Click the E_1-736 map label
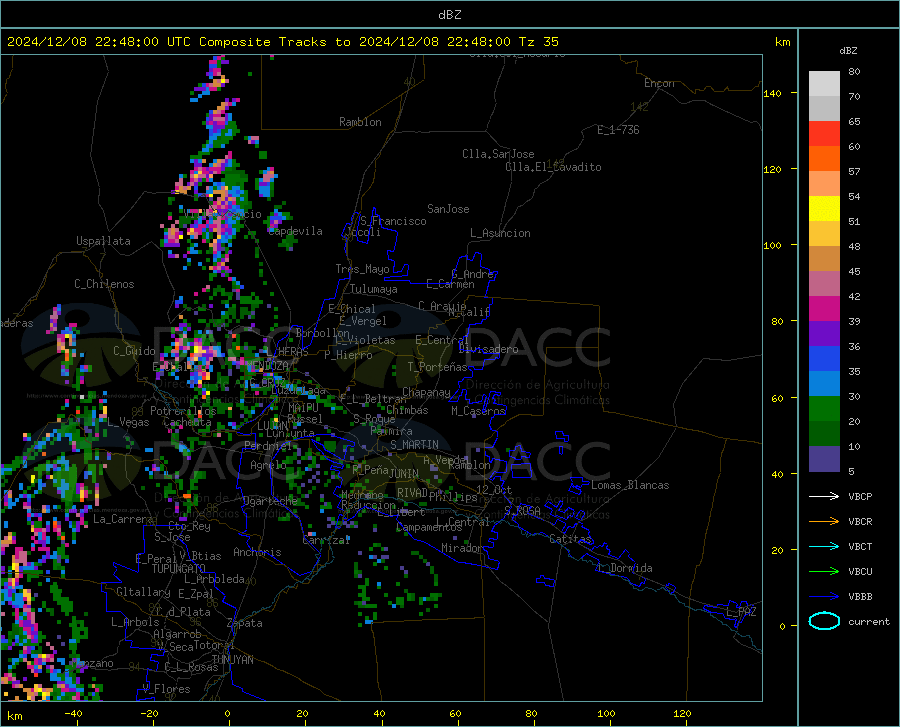Image resolution: width=900 pixels, height=727 pixels. click(x=618, y=130)
